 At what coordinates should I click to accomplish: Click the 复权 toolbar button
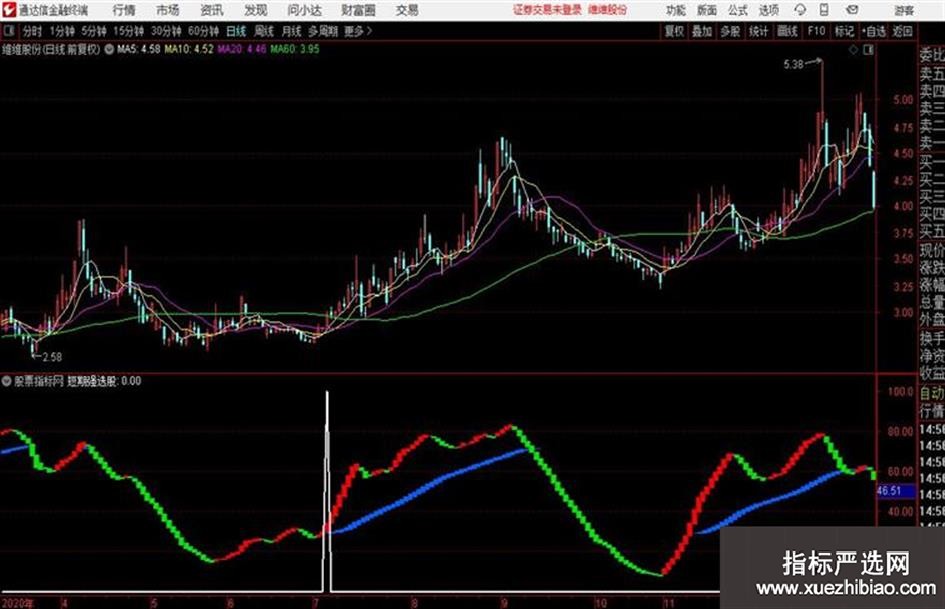(x=674, y=31)
